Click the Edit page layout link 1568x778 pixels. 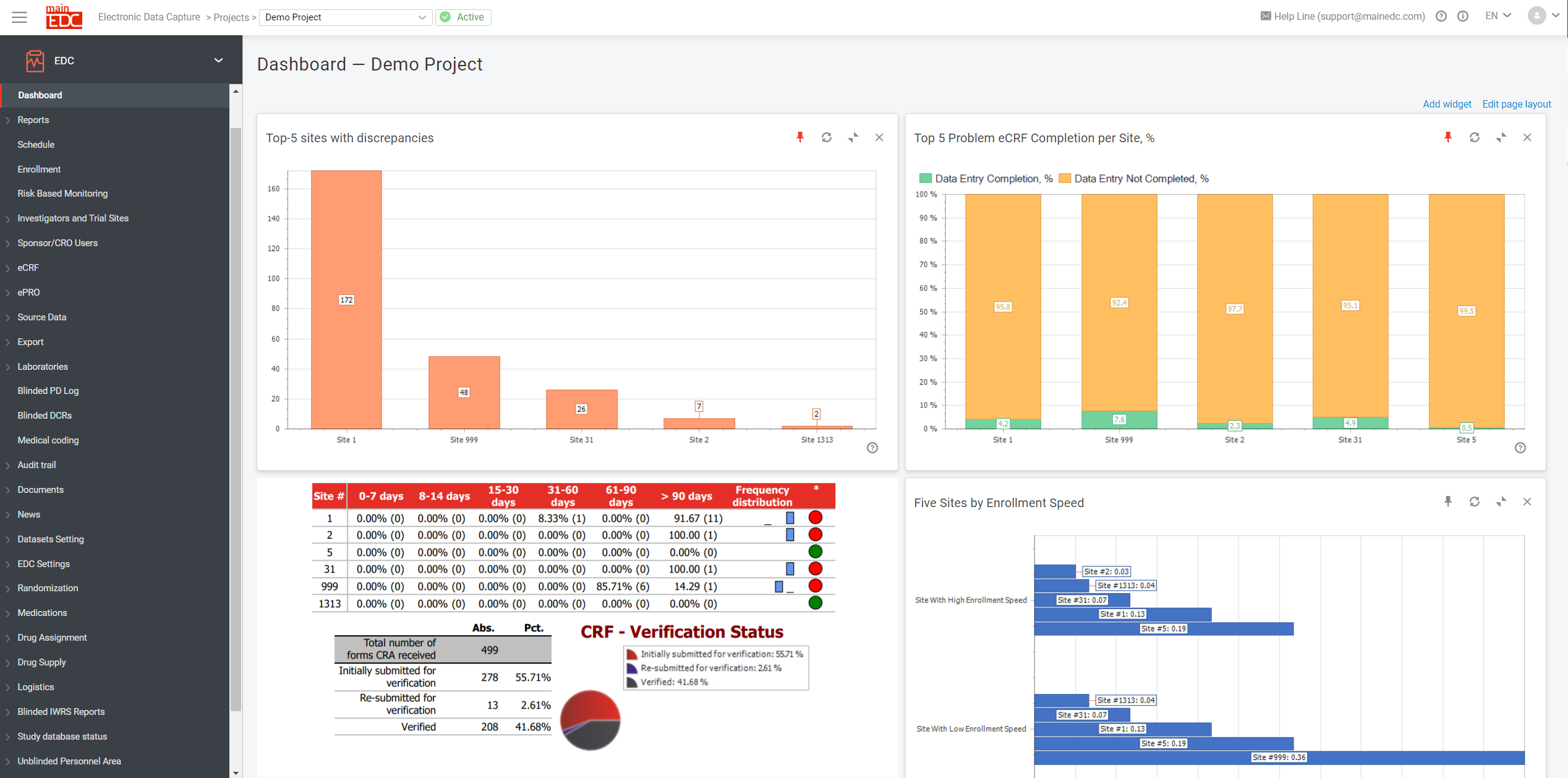pos(1517,104)
